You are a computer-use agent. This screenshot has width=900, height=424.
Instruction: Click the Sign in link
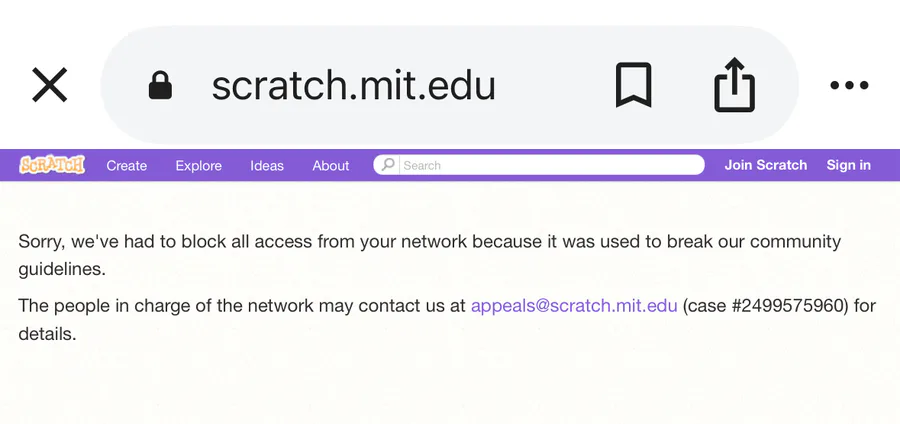tap(848, 165)
